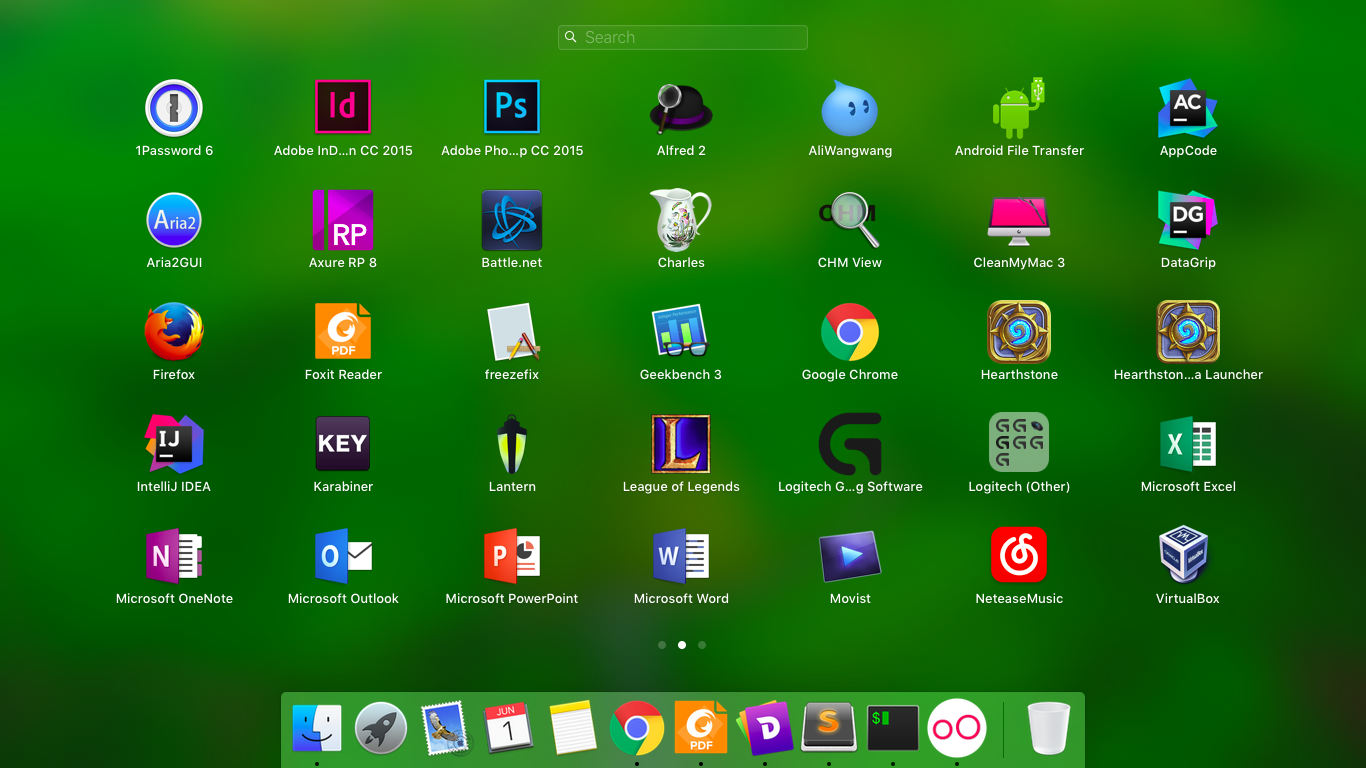Open the Movist player
The image size is (1366, 768).
pos(850,556)
